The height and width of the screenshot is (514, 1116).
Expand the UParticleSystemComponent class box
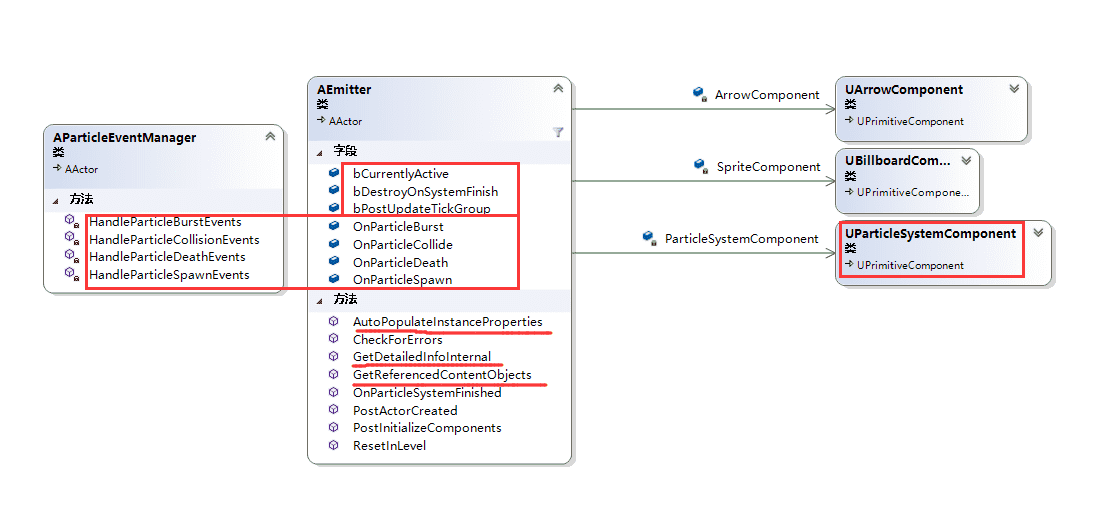coord(1038,233)
